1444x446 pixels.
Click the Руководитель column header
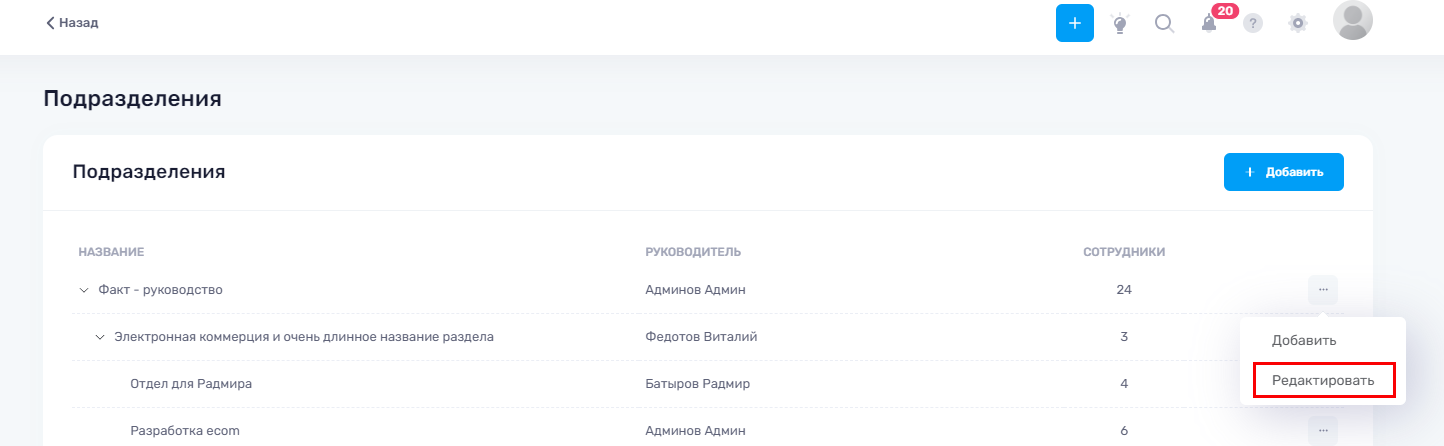click(693, 251)
